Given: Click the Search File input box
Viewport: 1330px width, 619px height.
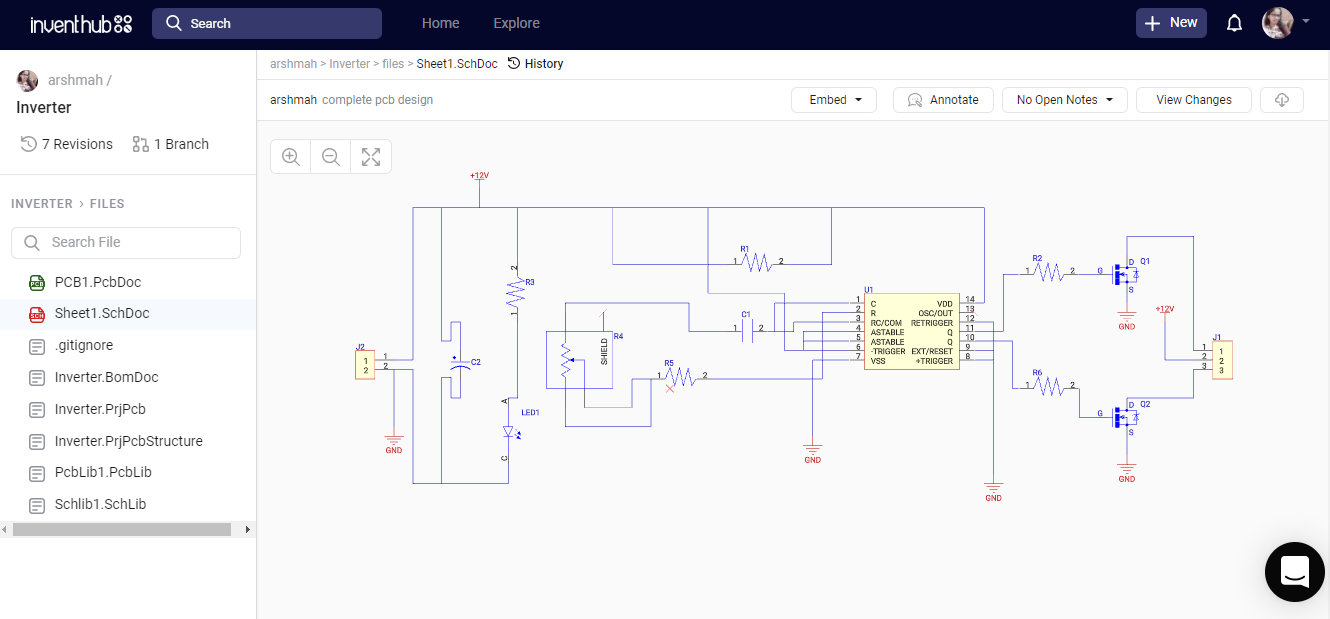Looking at the screenshot, I should point(125,242).
